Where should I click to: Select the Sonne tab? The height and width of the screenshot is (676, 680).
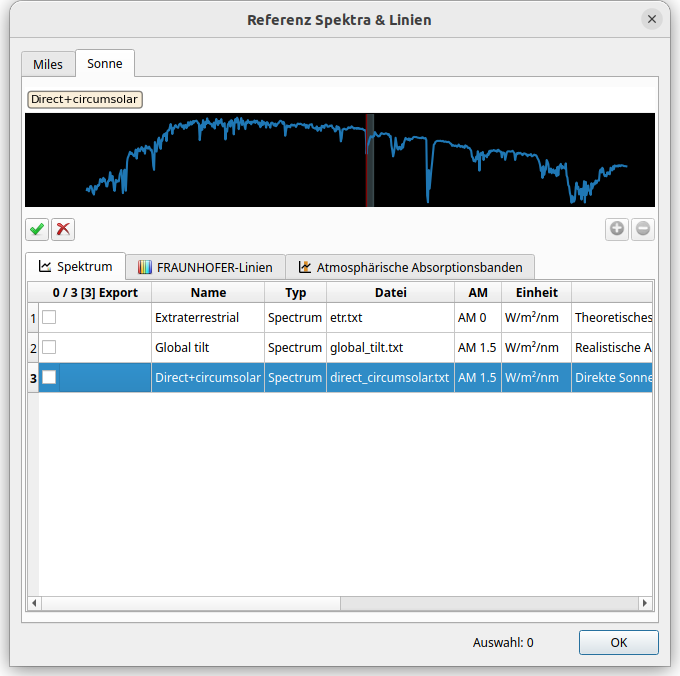pyautogui.click(x=105, y=63)
